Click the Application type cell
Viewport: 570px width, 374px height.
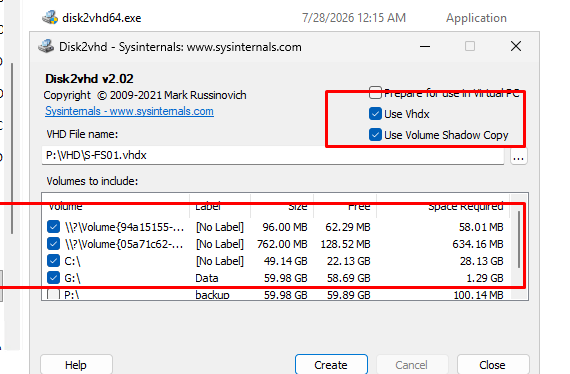476,18
